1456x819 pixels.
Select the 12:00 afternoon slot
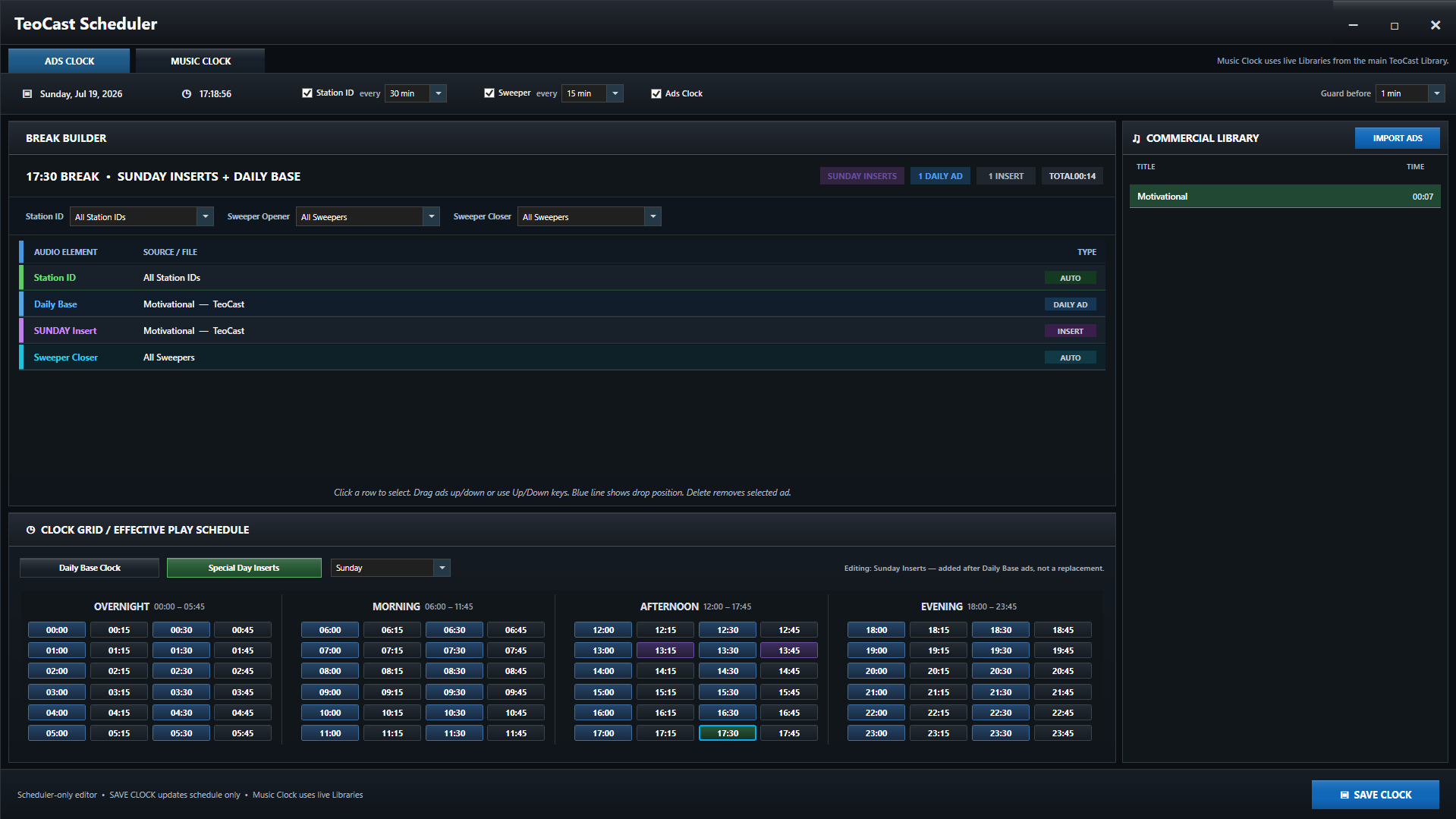pos(603,630)
